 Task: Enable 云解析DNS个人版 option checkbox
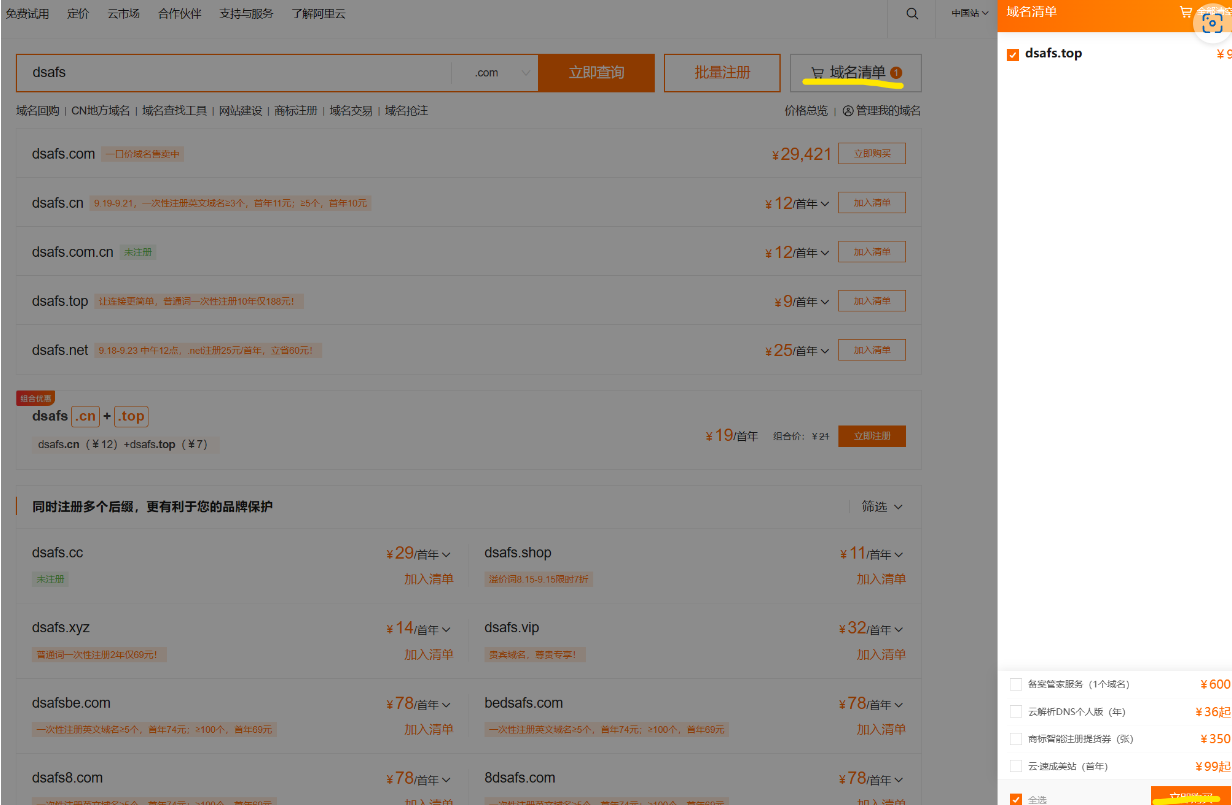point(1016,712)
